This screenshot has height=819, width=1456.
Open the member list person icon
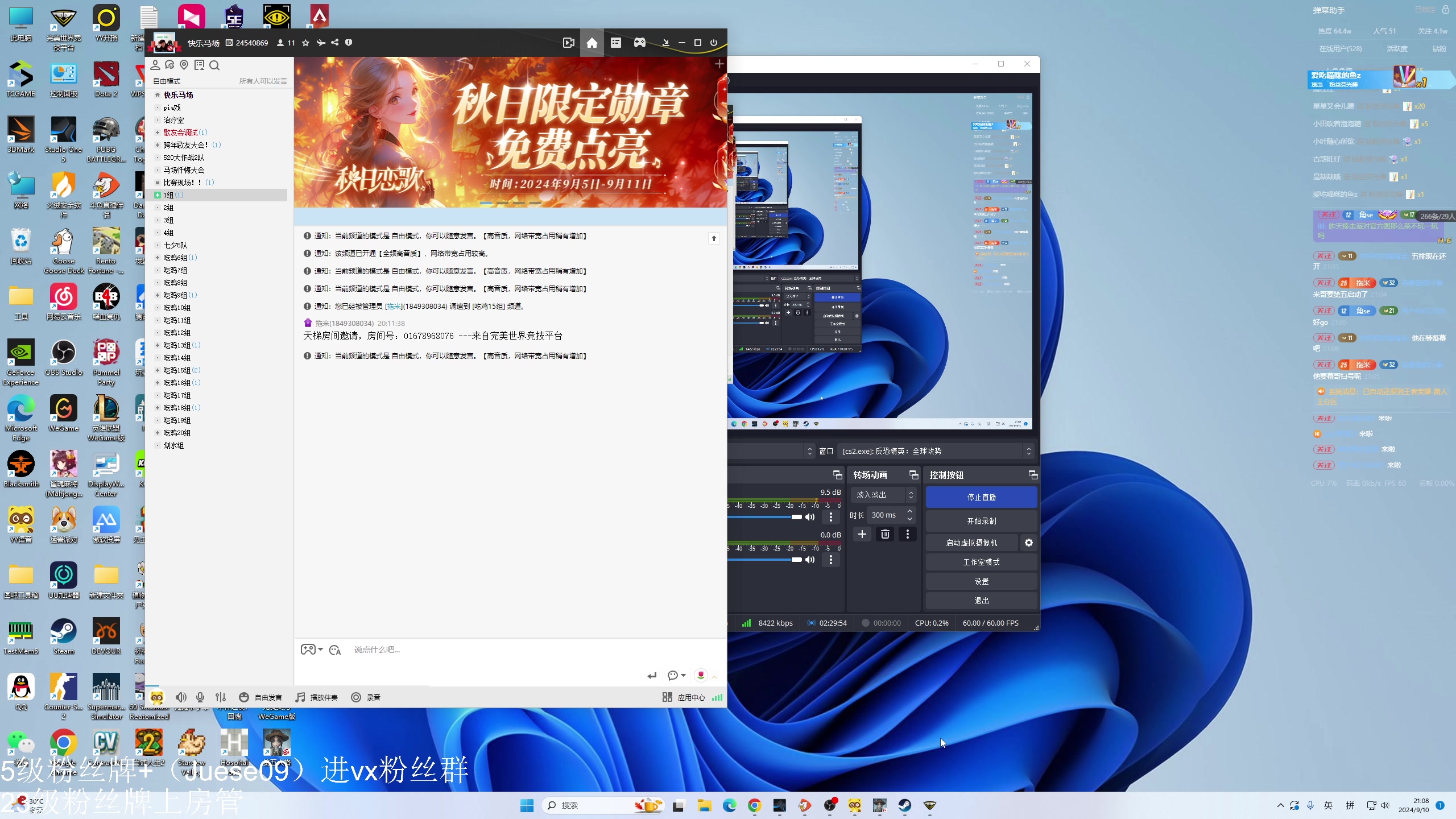pos(155,65)
